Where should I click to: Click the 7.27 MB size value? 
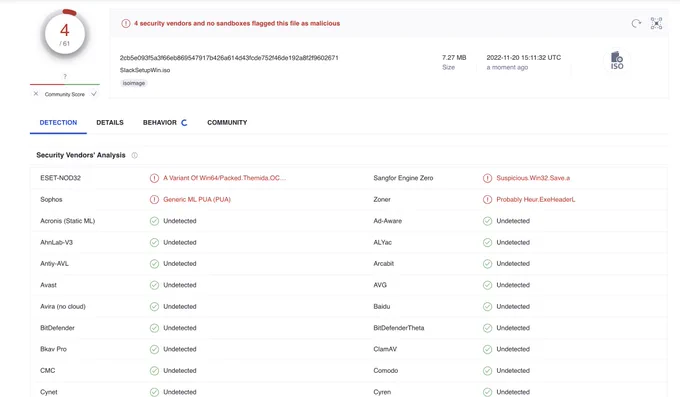[x=454, y=57]
